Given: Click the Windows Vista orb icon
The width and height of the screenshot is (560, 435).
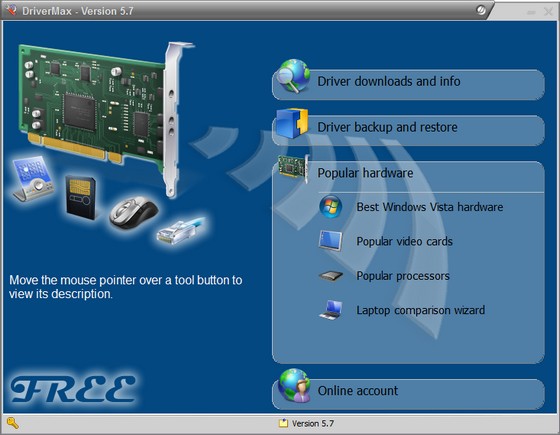Looking at the screenshot, I should pyautogui.click(x=330, y=206).
